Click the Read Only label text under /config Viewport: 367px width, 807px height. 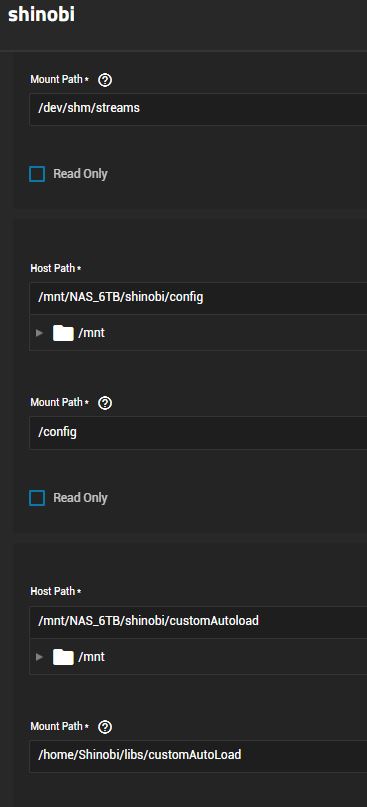tap(80, 498)
